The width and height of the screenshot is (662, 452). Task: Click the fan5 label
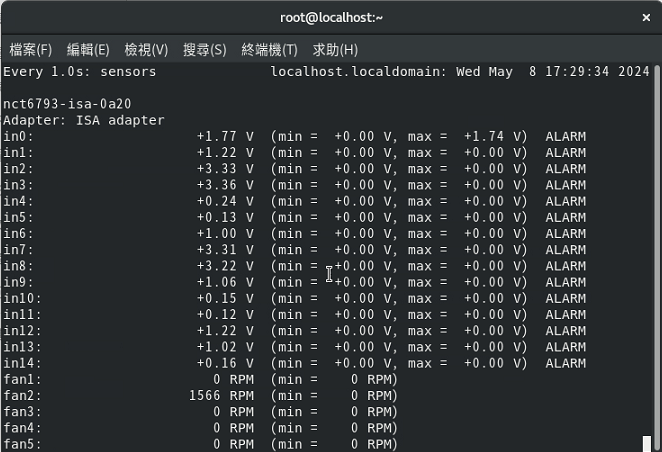22,444
